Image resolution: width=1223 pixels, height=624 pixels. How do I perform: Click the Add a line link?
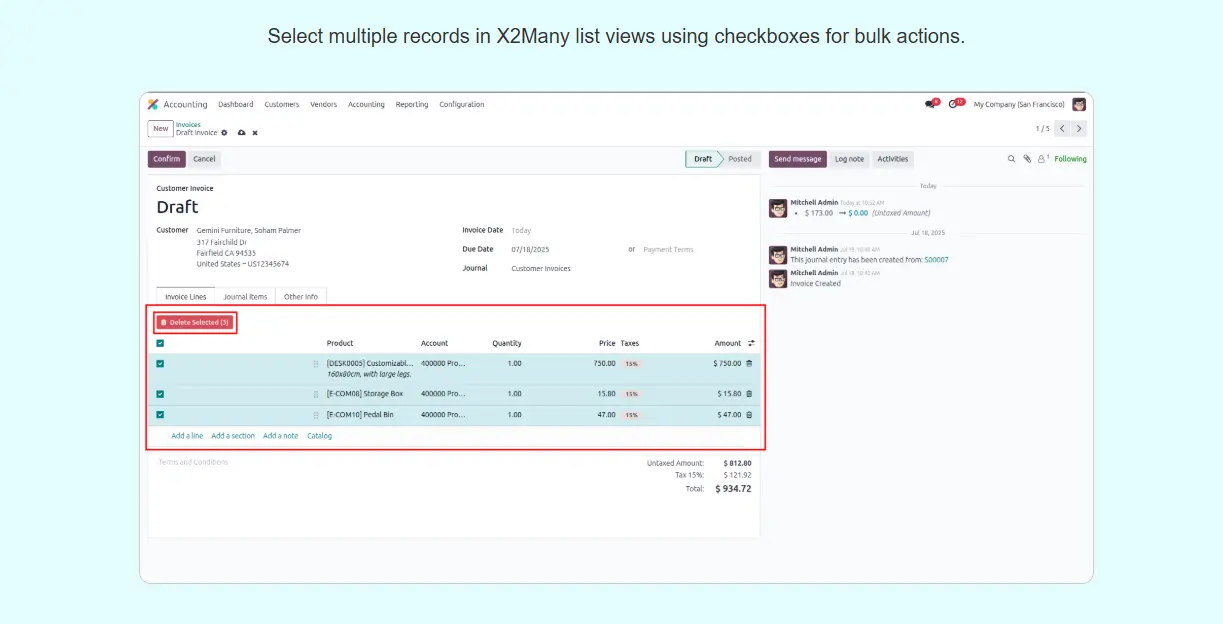(187, 436)
